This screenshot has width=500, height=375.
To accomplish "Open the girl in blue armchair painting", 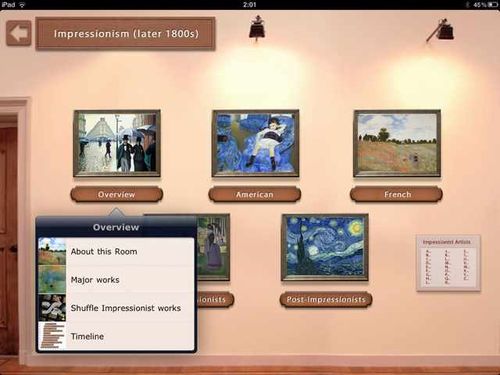I will [x=255, y=143].
